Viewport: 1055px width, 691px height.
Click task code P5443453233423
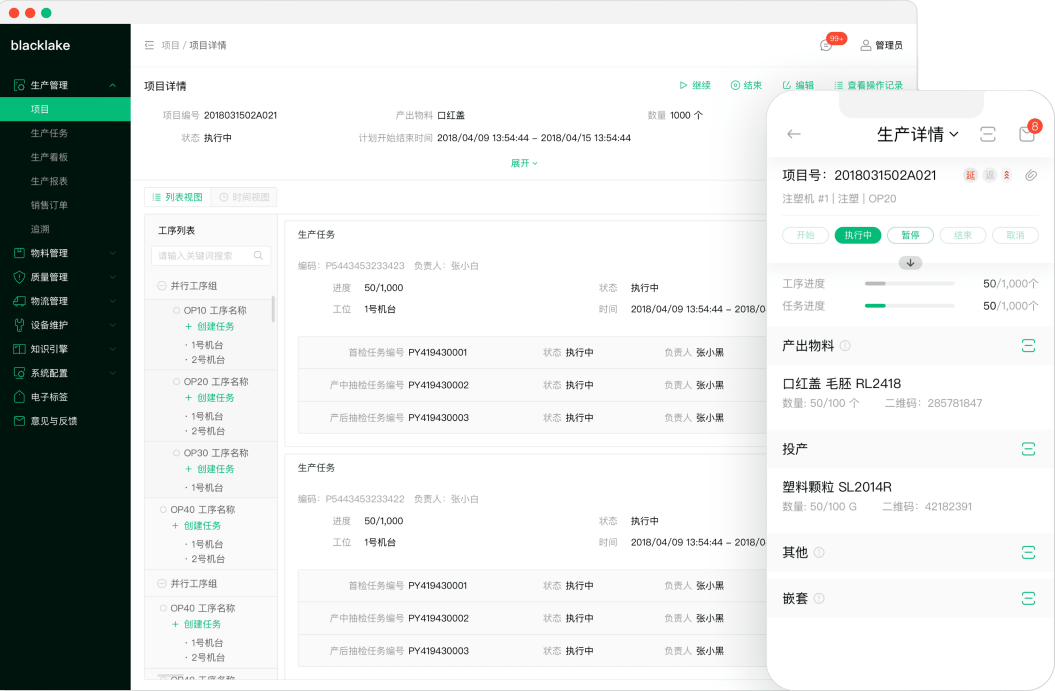pos(365,266)
